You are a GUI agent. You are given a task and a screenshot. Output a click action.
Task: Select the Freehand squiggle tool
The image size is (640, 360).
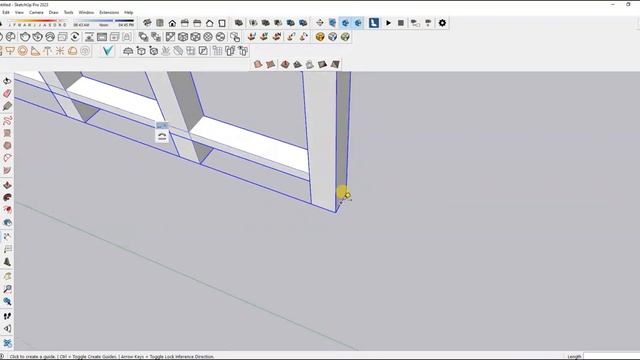(7, 120)
